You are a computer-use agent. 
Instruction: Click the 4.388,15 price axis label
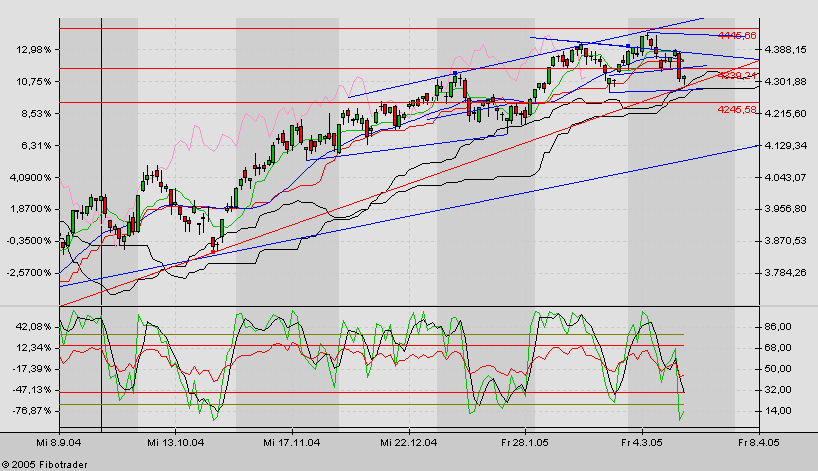coord(785,50)
